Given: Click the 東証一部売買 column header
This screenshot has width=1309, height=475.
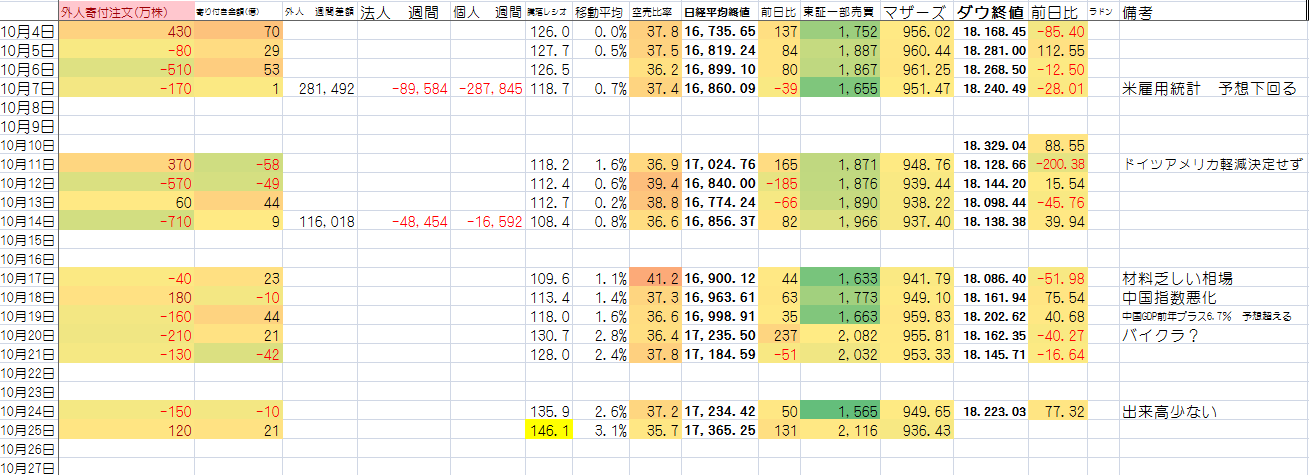Looking at the screenshot, I should 841,13.
